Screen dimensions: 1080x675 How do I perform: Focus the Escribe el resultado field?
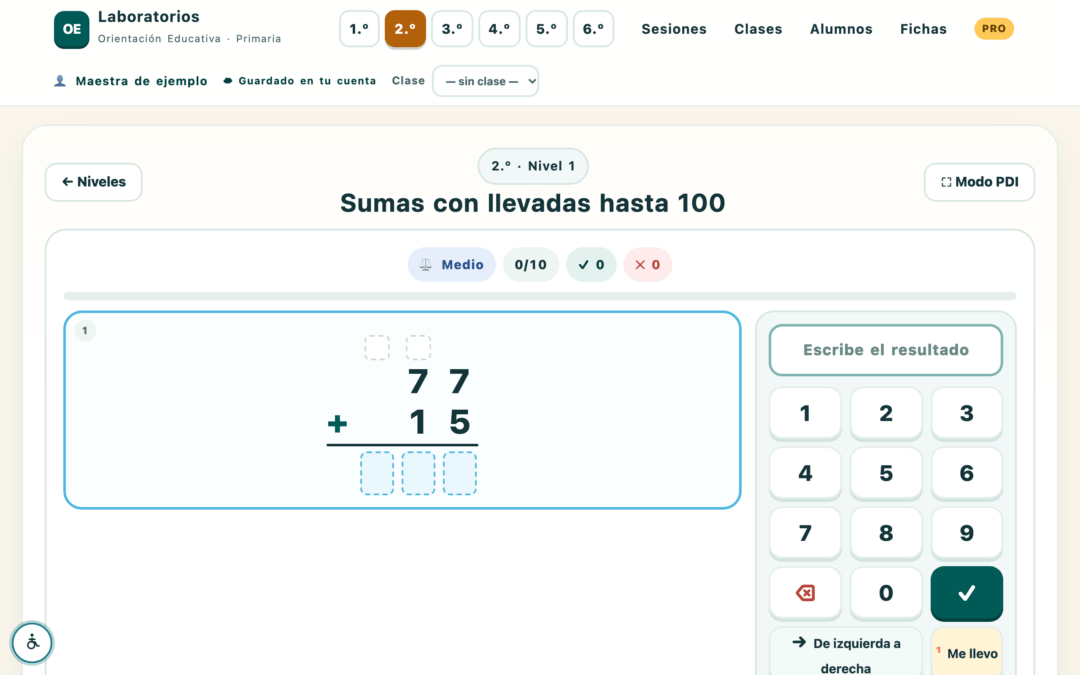886,350
